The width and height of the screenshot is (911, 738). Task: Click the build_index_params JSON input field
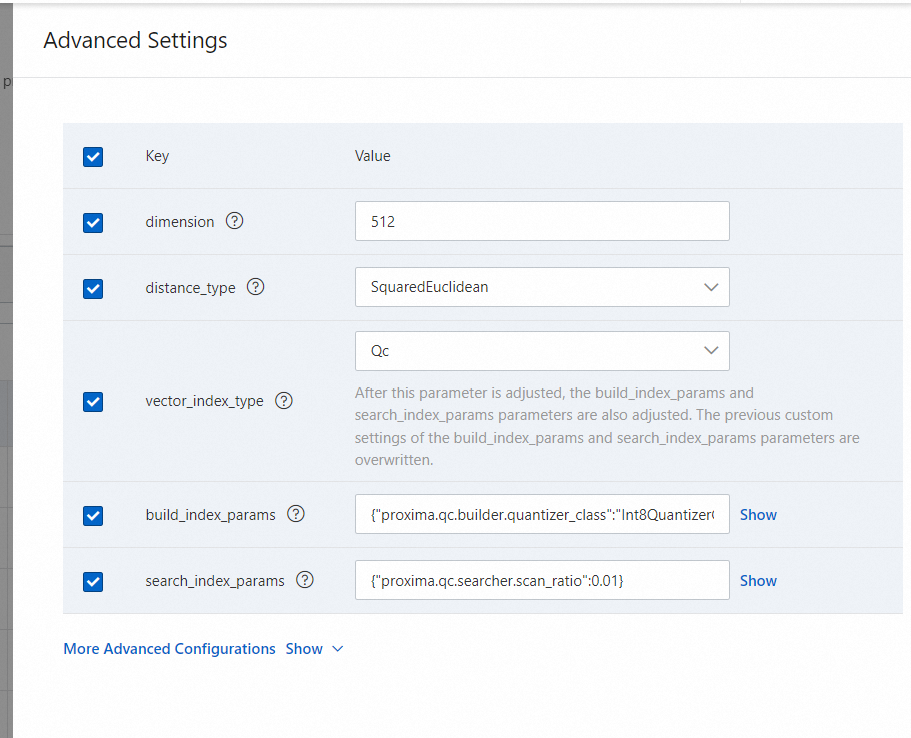541,514
